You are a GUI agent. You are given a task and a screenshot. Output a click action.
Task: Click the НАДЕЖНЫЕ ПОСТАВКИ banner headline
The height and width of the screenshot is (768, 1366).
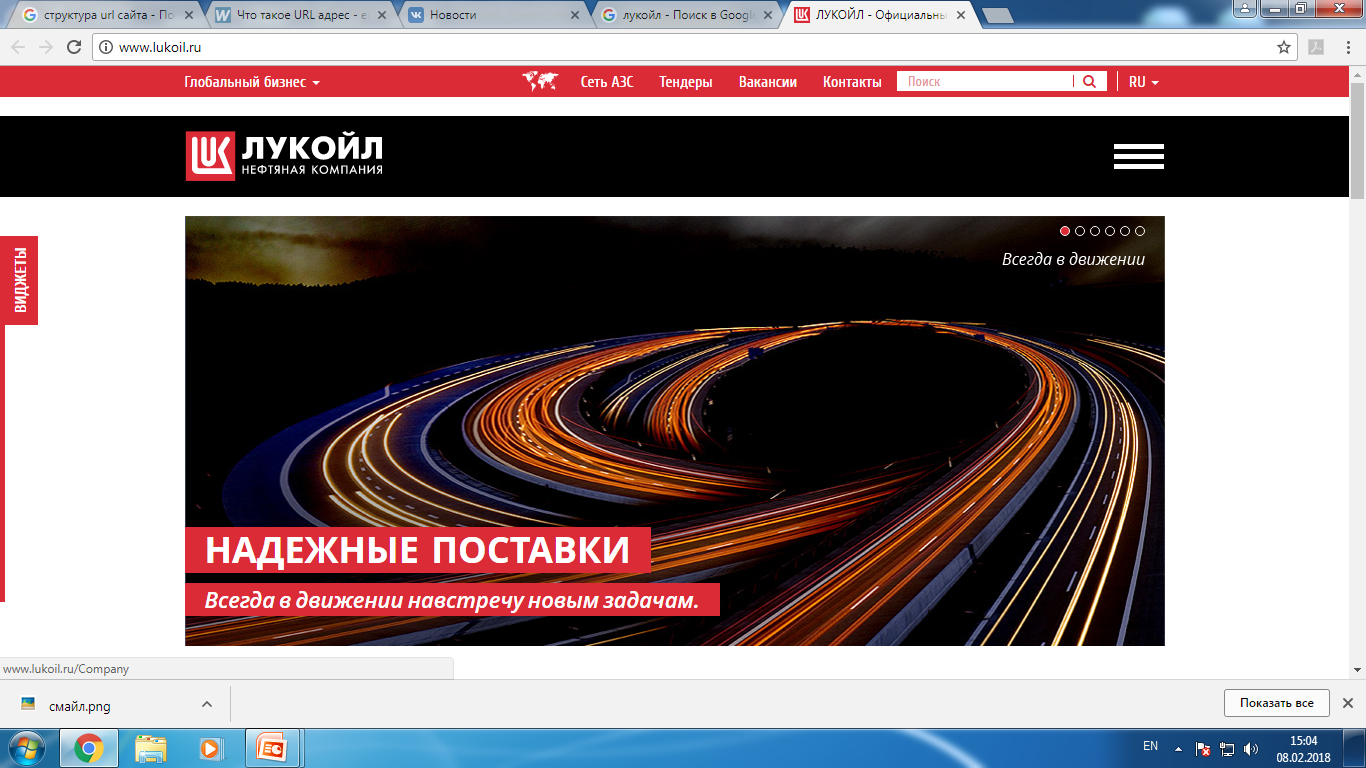point(418,550)
